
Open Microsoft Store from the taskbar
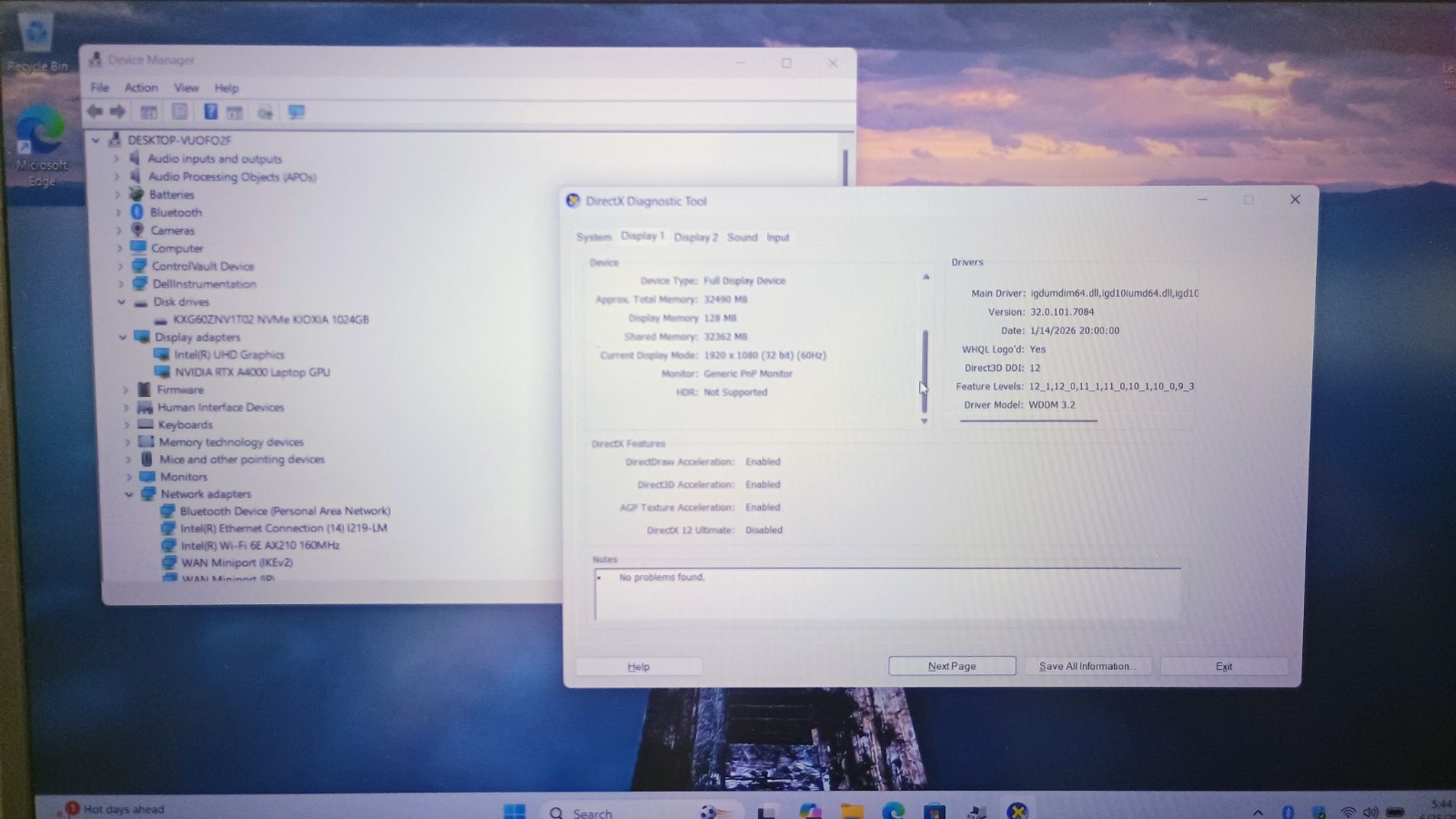click(x=935, y=812)
